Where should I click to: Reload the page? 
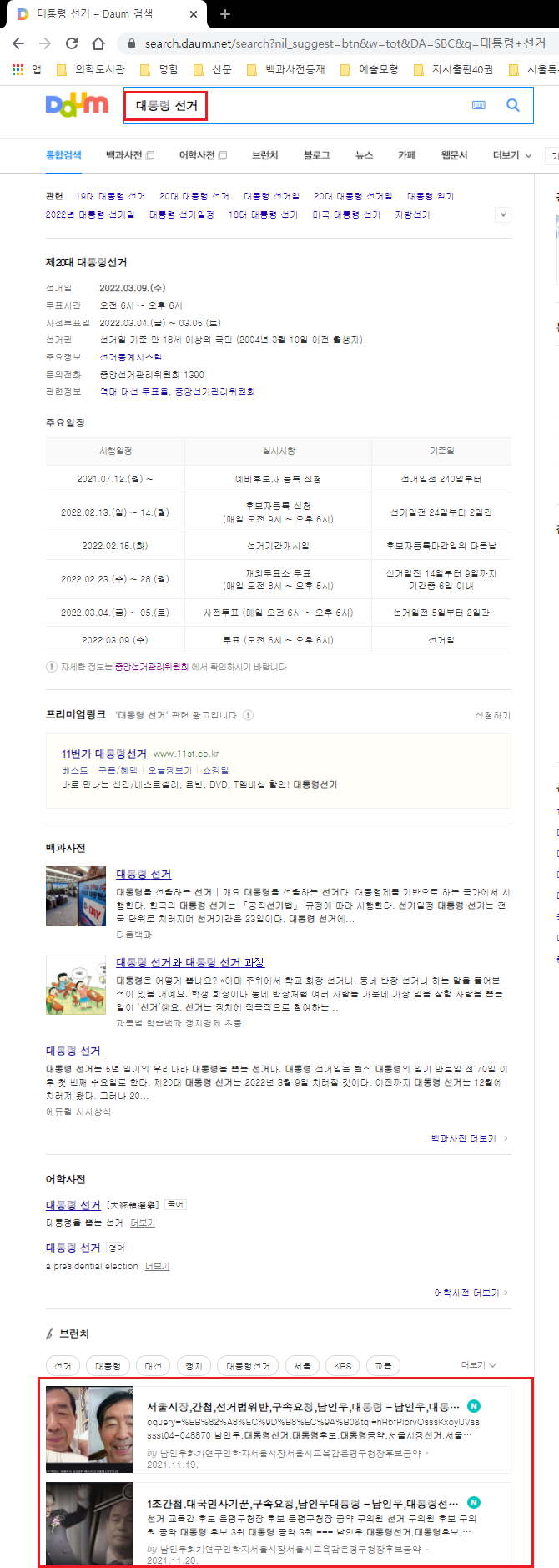(x=72, y=43)
